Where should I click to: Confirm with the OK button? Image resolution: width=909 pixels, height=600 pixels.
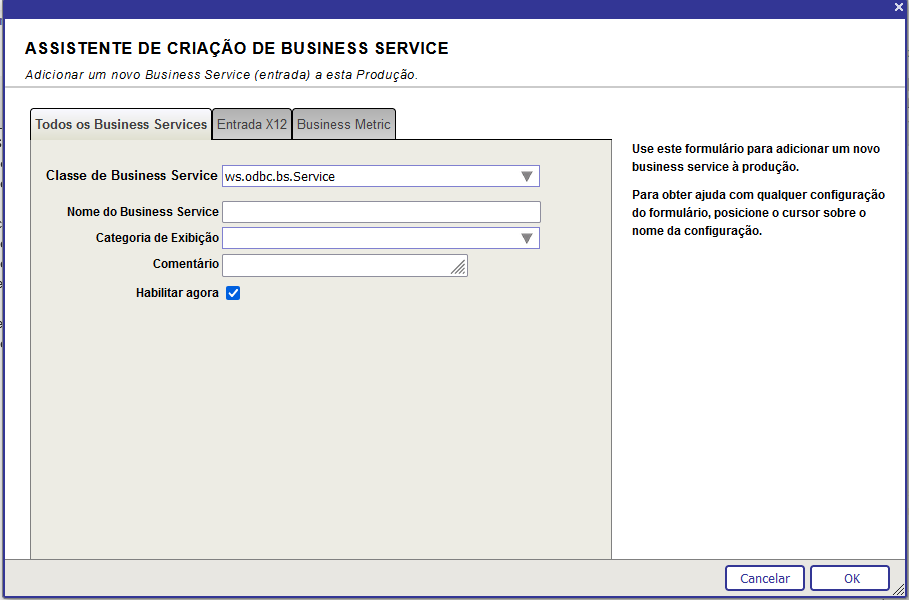pyautogui.click(x=850, y=578)
